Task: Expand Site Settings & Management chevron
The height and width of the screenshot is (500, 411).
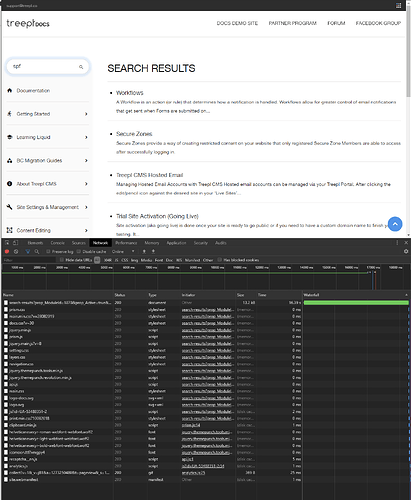Action: click(x=86, y=207)
